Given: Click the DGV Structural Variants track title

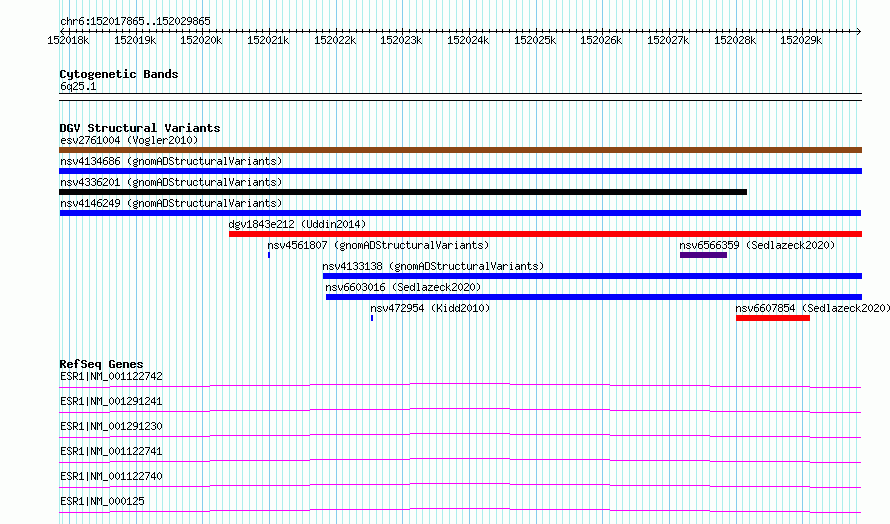Looking at the screenshot, I should click(x=140, y=128).
